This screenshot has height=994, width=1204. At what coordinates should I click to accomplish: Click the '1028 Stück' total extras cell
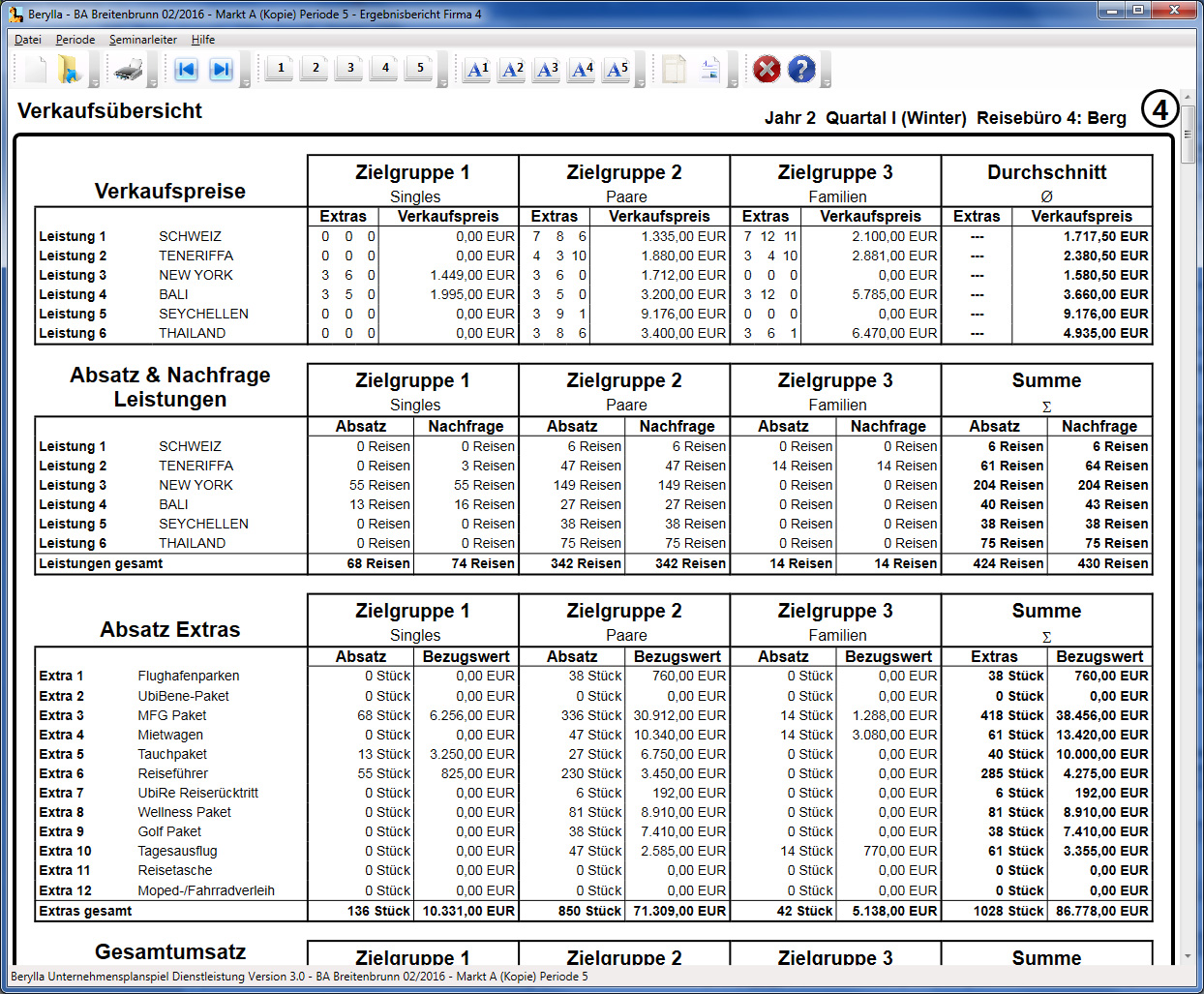(1008, 911)
